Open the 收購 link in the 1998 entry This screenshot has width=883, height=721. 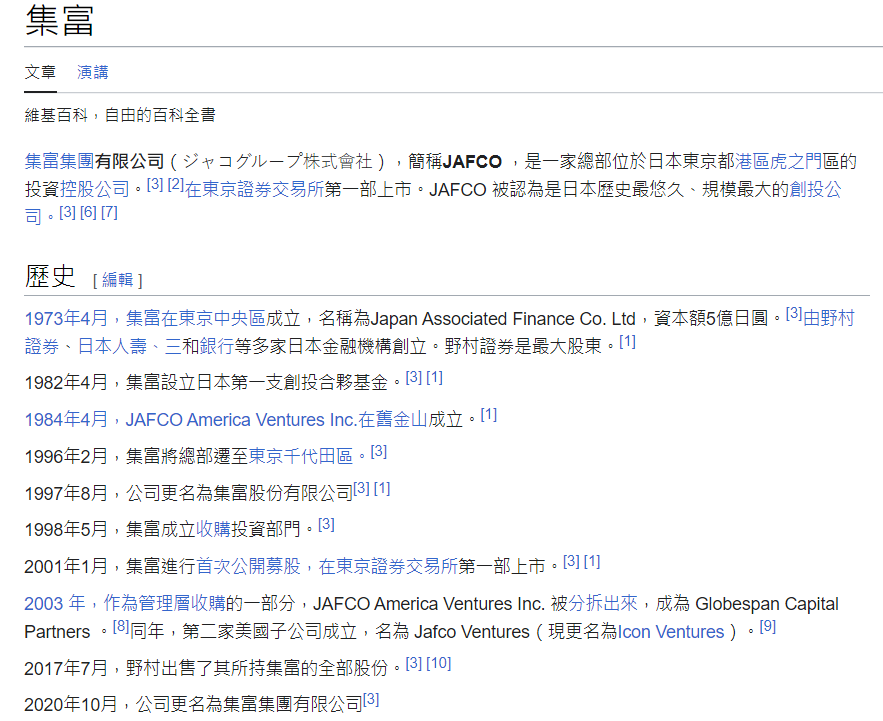coord(213,529)
